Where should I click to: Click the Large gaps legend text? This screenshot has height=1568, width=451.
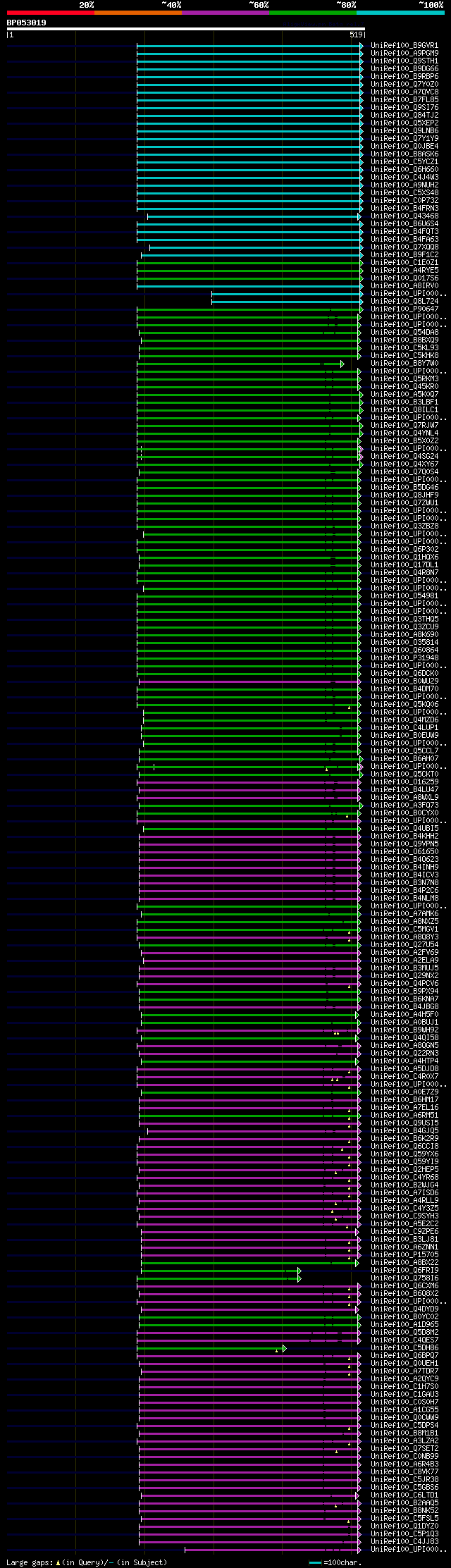(x=87, y=1563)
